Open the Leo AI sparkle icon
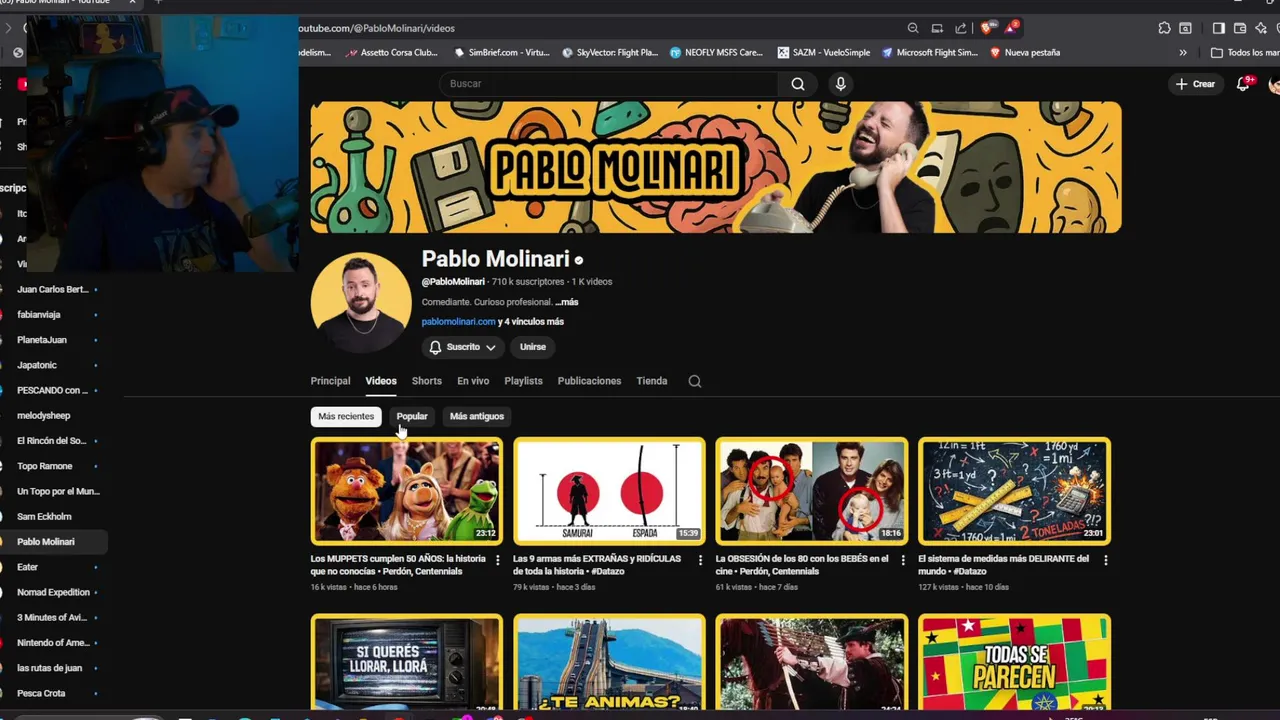The width and height of the screenshot is (1280, 720). pos(1261,28)
